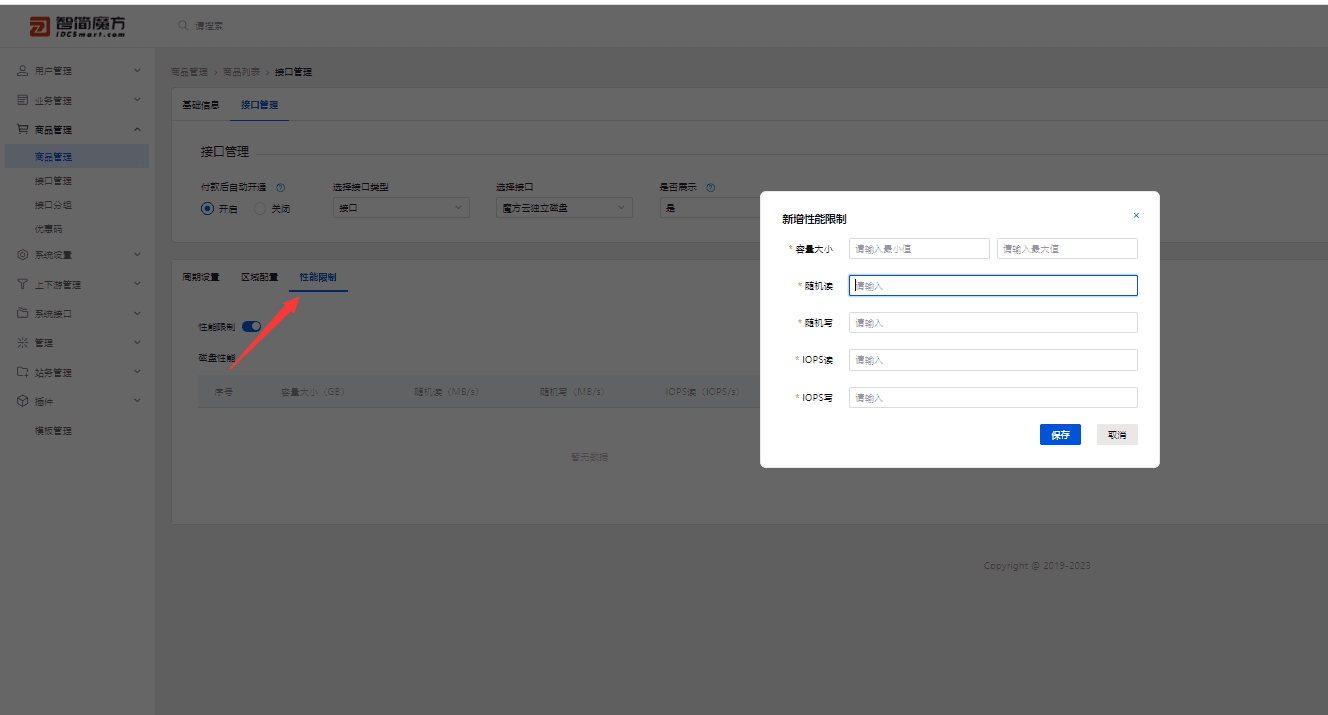Click the 容量大小 minimum value field
This screenshot has height=715, width=1328.
pyautogui.click(x=919, y=248)
